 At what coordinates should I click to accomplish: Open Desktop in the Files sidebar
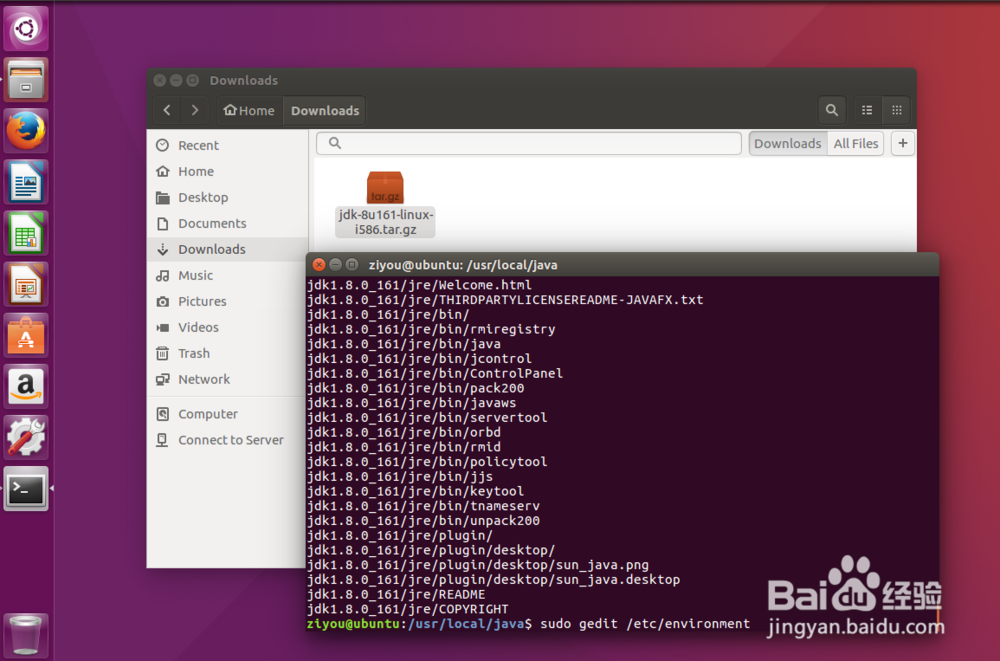228,198
